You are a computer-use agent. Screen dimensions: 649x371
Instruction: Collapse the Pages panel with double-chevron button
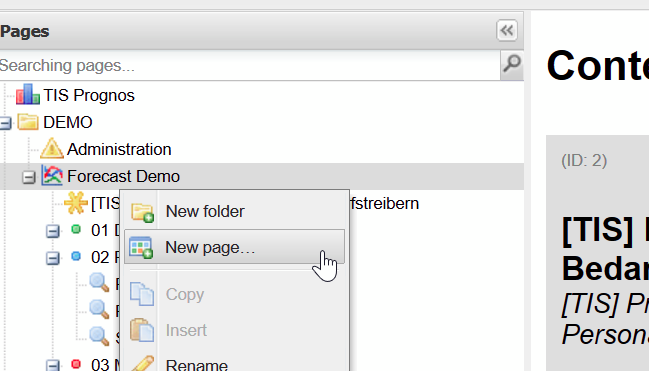[x=507, y=30]
